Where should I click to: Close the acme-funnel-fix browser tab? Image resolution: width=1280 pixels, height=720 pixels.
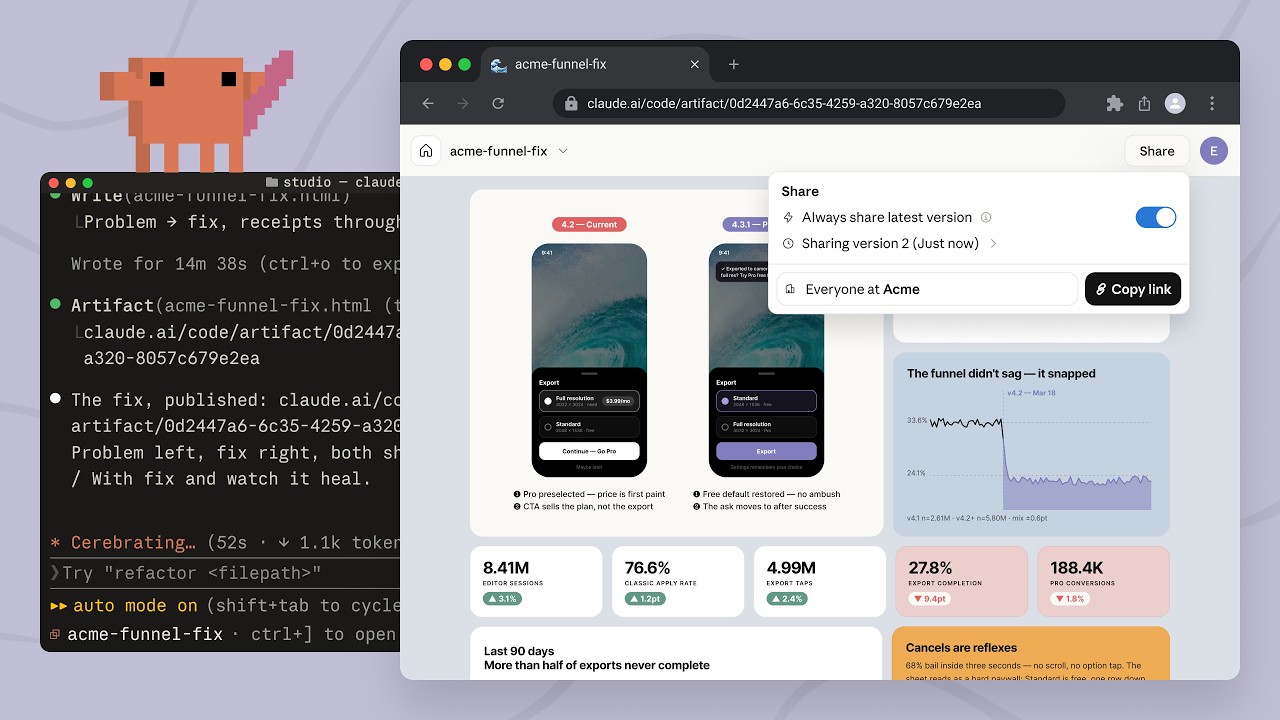(695, 64)
